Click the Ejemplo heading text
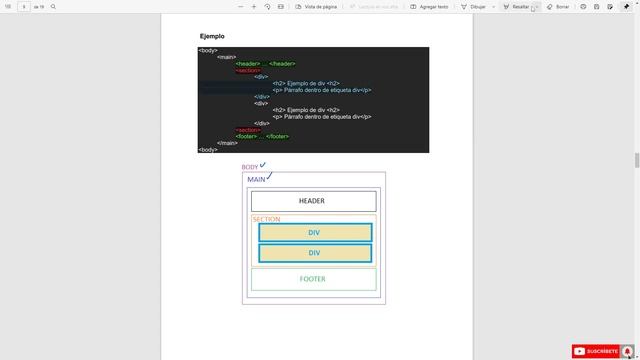 point(212,36)
